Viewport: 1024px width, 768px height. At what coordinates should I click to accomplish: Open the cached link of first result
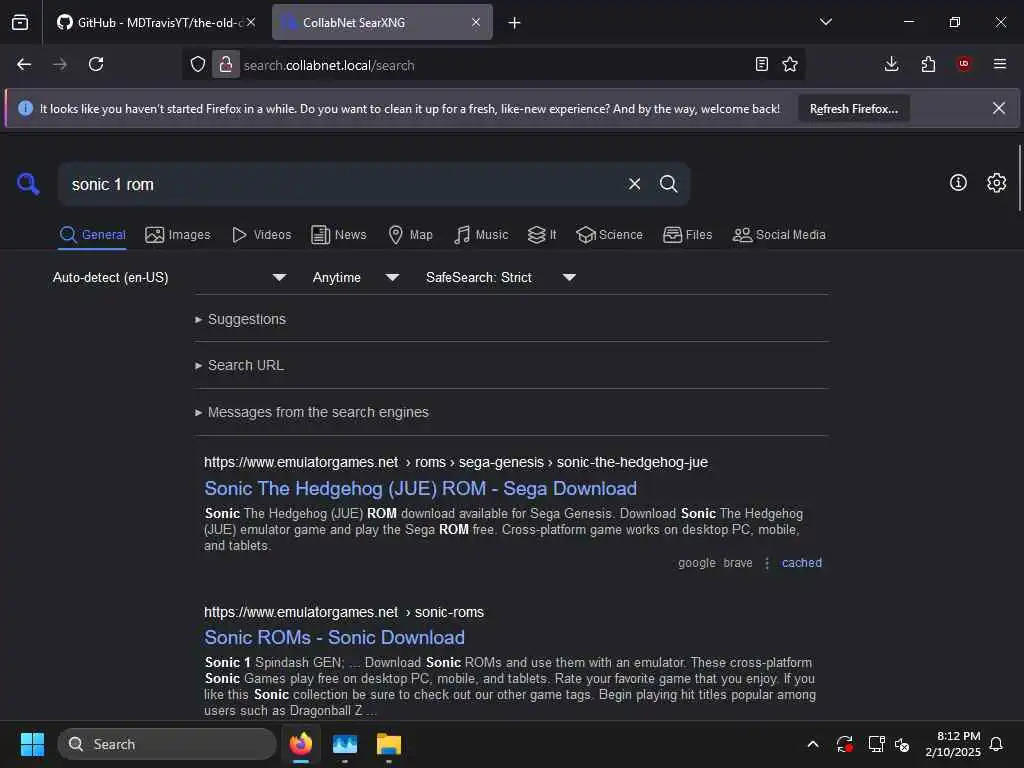[x=801, y=563]
